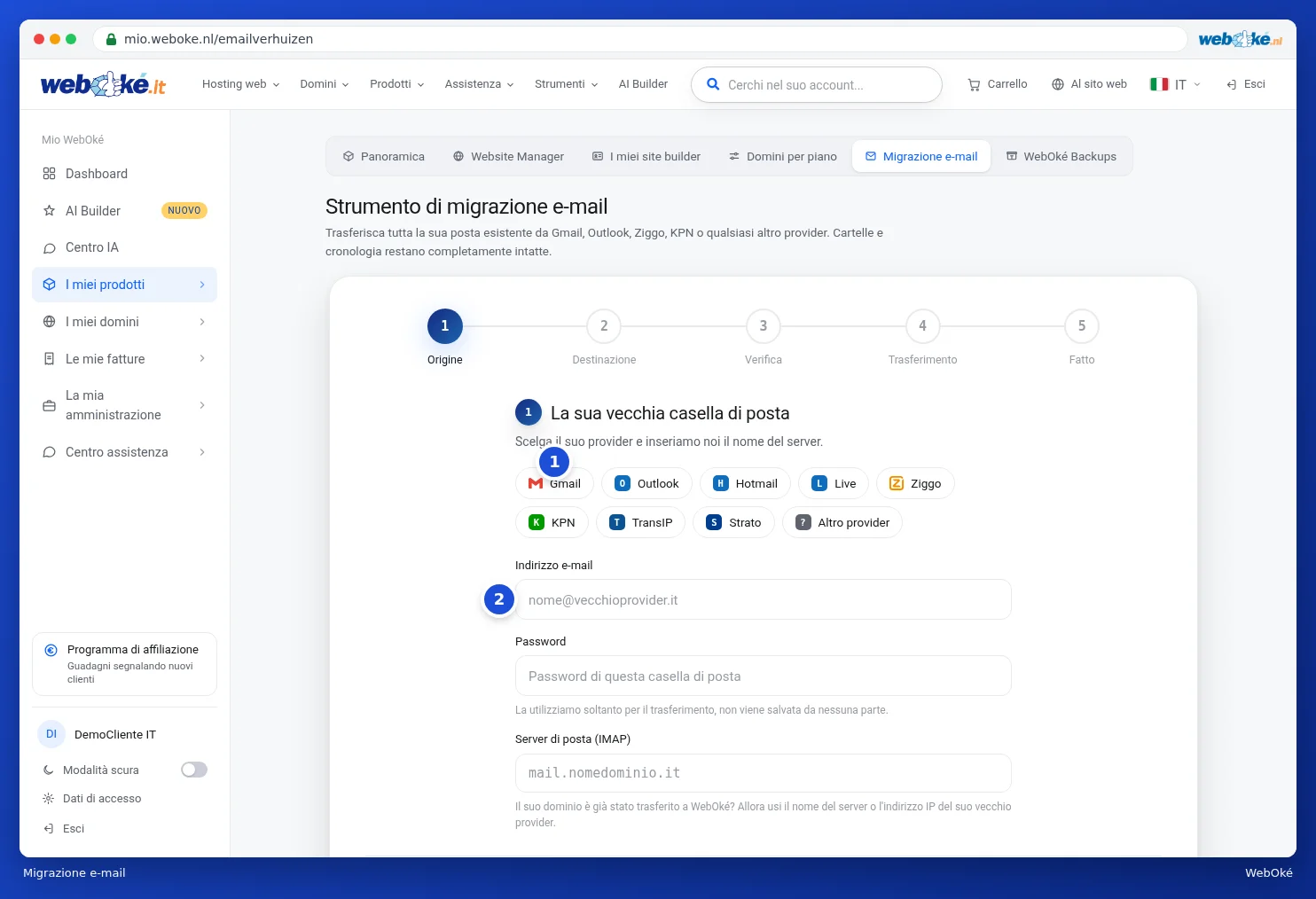This screenshot has width=1316, height=899.
Task: Click the globe icon for Al sito web
Action: [1058, 84]
